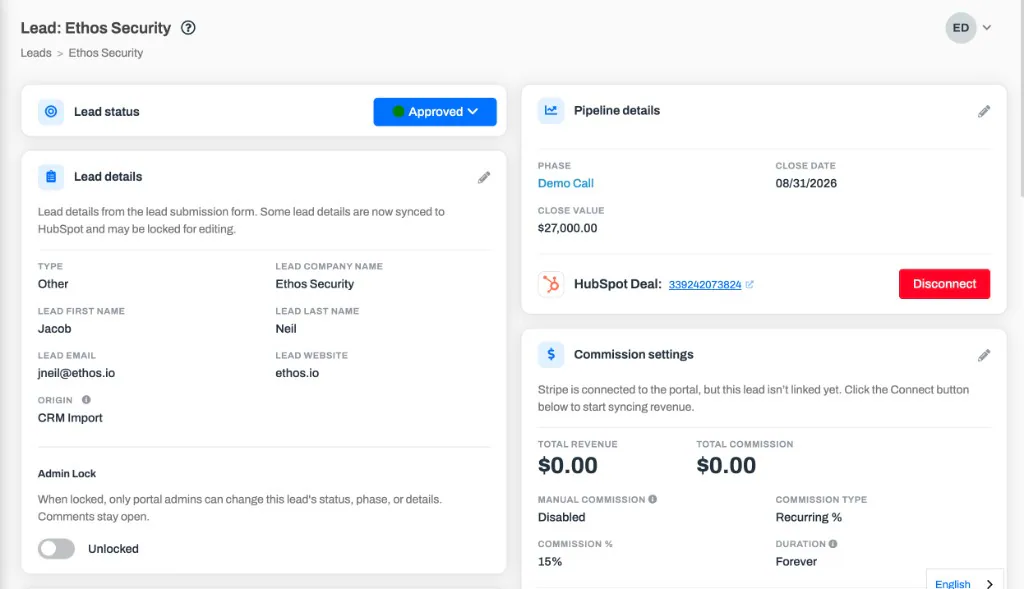Show the Manual Commission info icon
The height and width of the screenshot is (589, 1024).
click(x=652, y=500)
